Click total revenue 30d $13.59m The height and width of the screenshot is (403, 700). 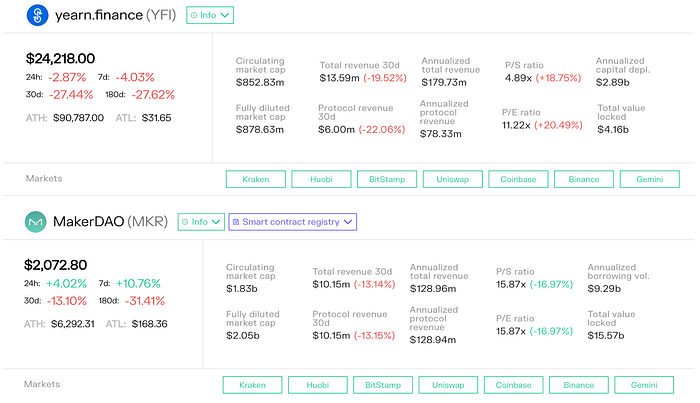(339, 78)
